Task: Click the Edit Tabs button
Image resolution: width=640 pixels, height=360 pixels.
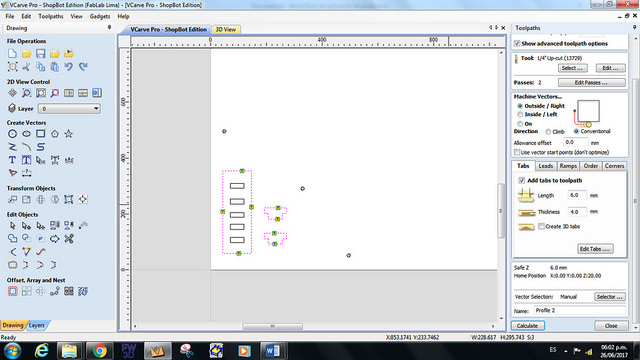Action: tap(595, 249)
